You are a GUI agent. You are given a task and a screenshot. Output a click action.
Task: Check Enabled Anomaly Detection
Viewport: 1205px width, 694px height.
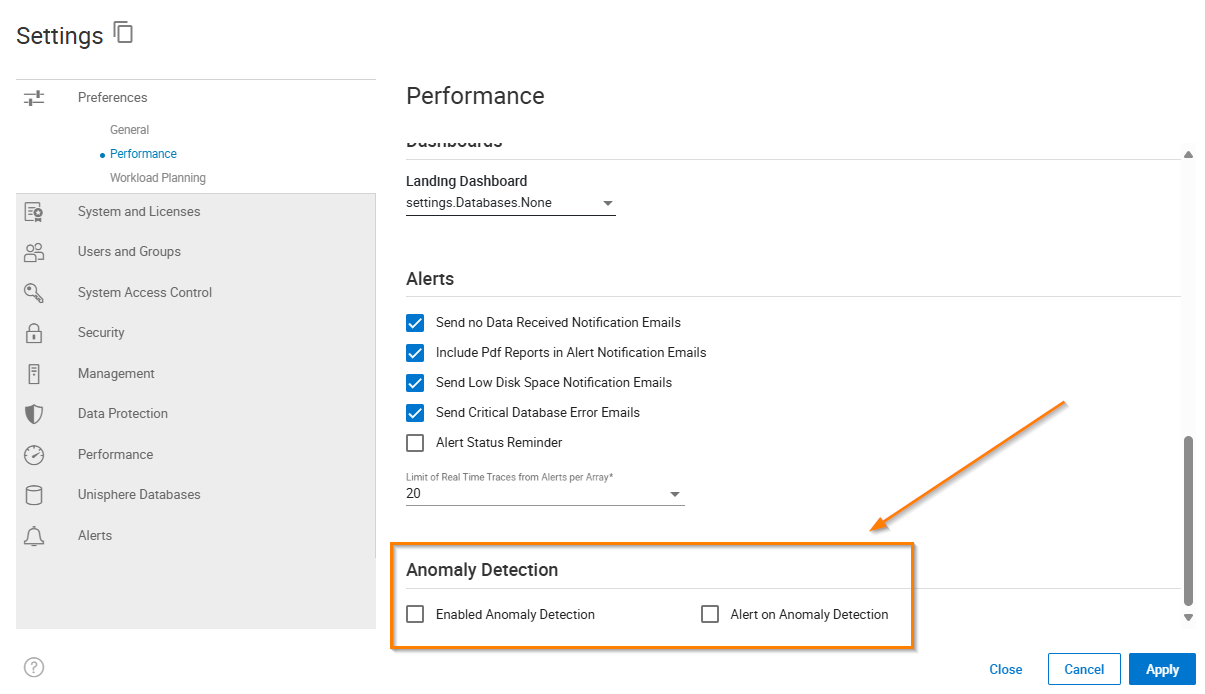(x=415, y=614)
